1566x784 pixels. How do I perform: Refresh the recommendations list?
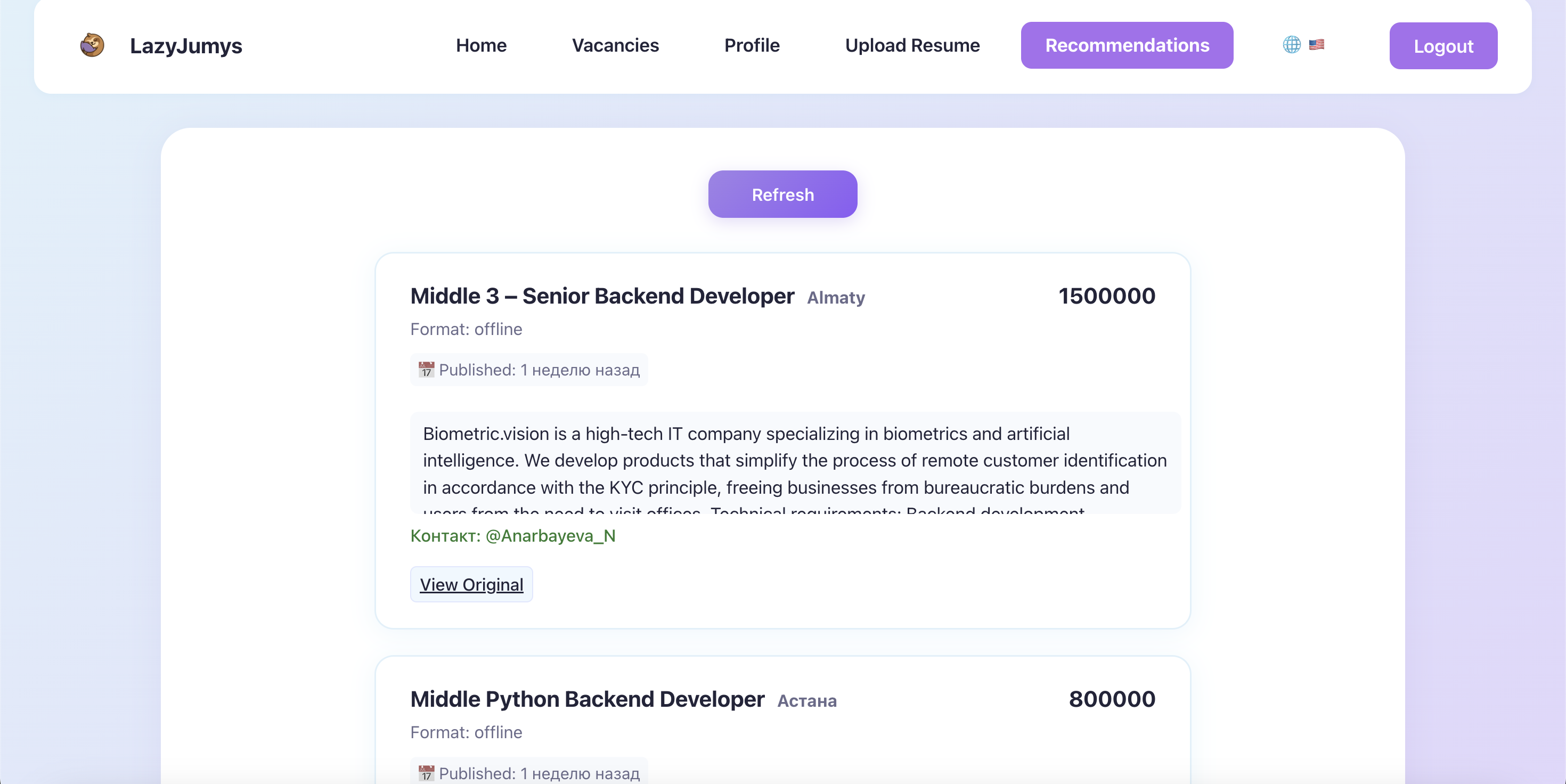[x=782, y=194]
